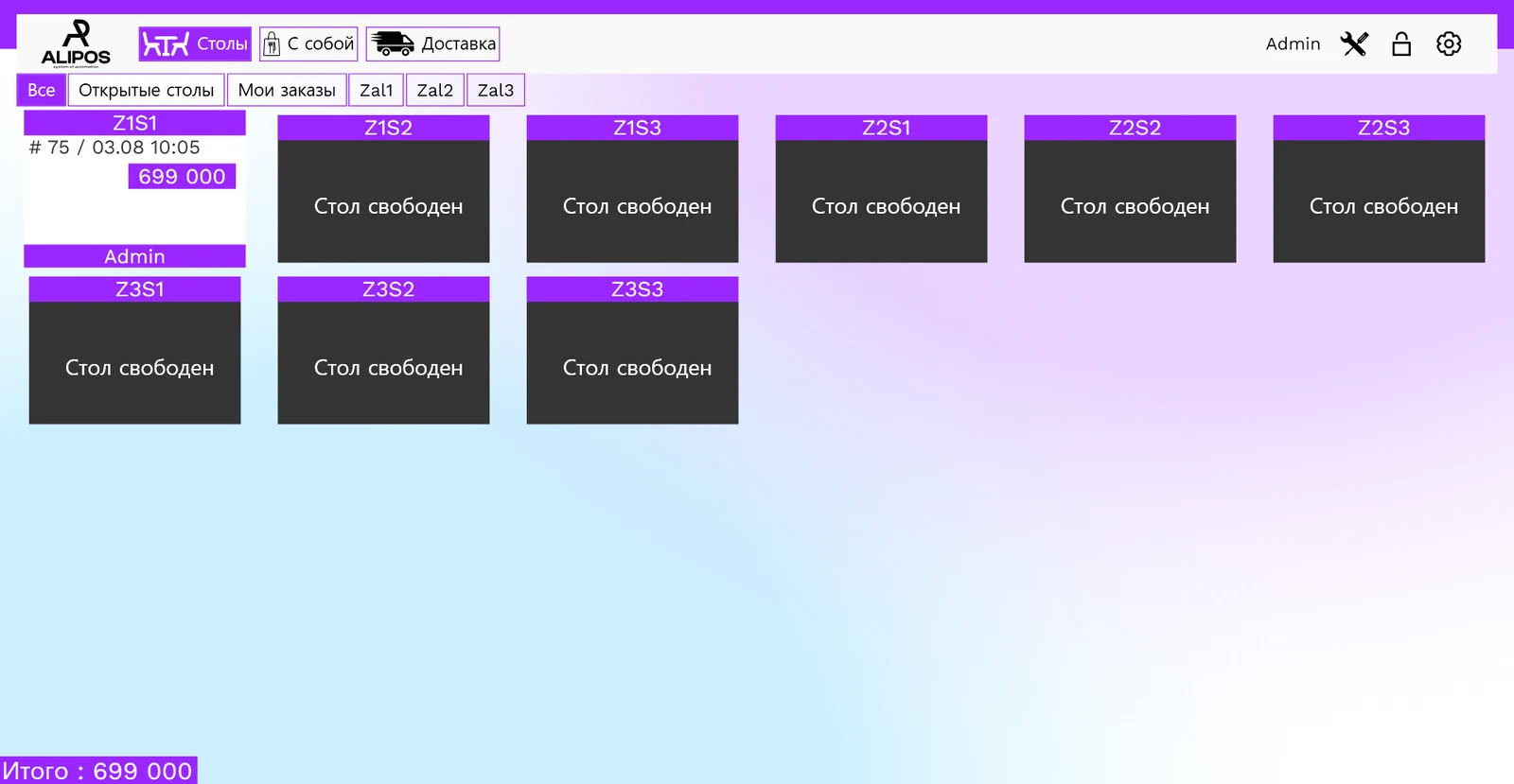Click the ALIPOS logo
Screen dimensions: 1514x784
pyautogui.click(x=76, y=44)
